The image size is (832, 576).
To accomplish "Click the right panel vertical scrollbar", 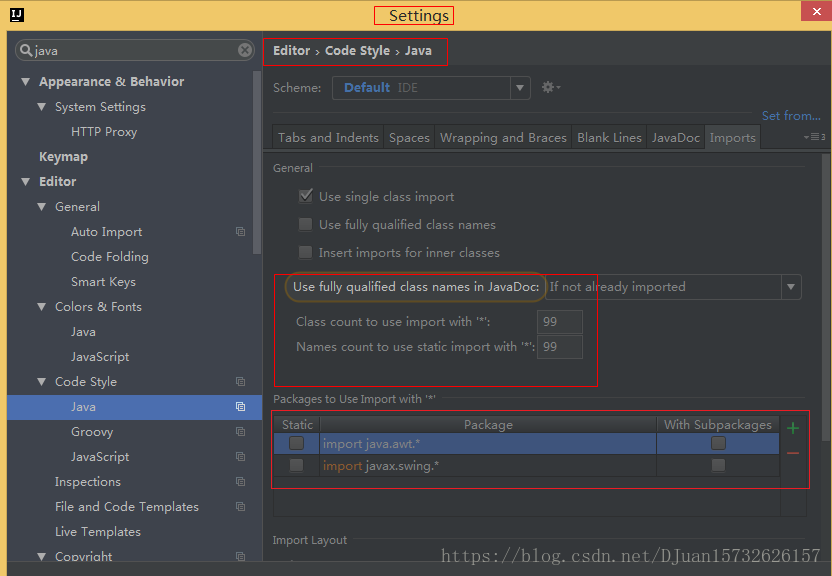I will tap(826, 297).
